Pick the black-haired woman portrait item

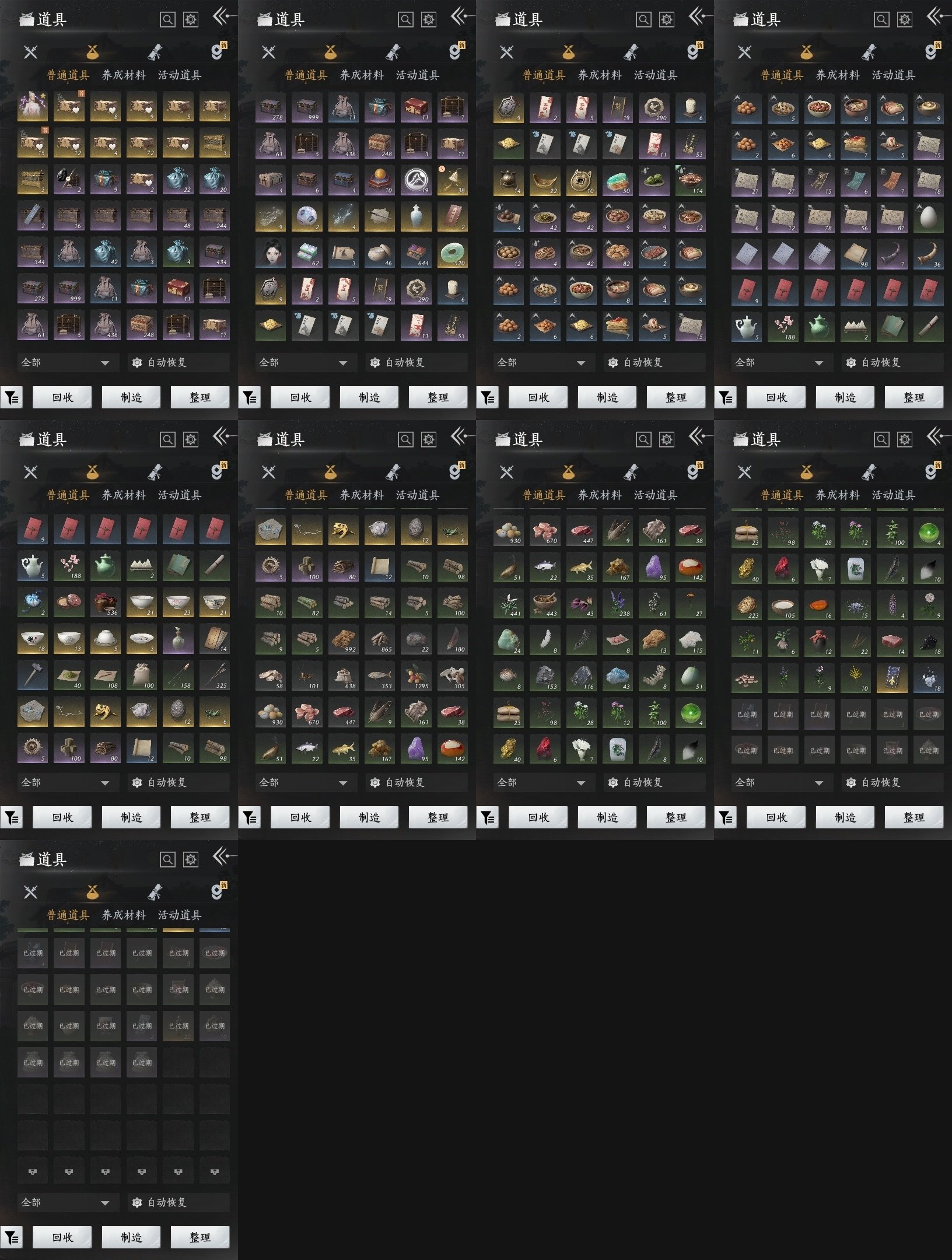pos(270,253)
